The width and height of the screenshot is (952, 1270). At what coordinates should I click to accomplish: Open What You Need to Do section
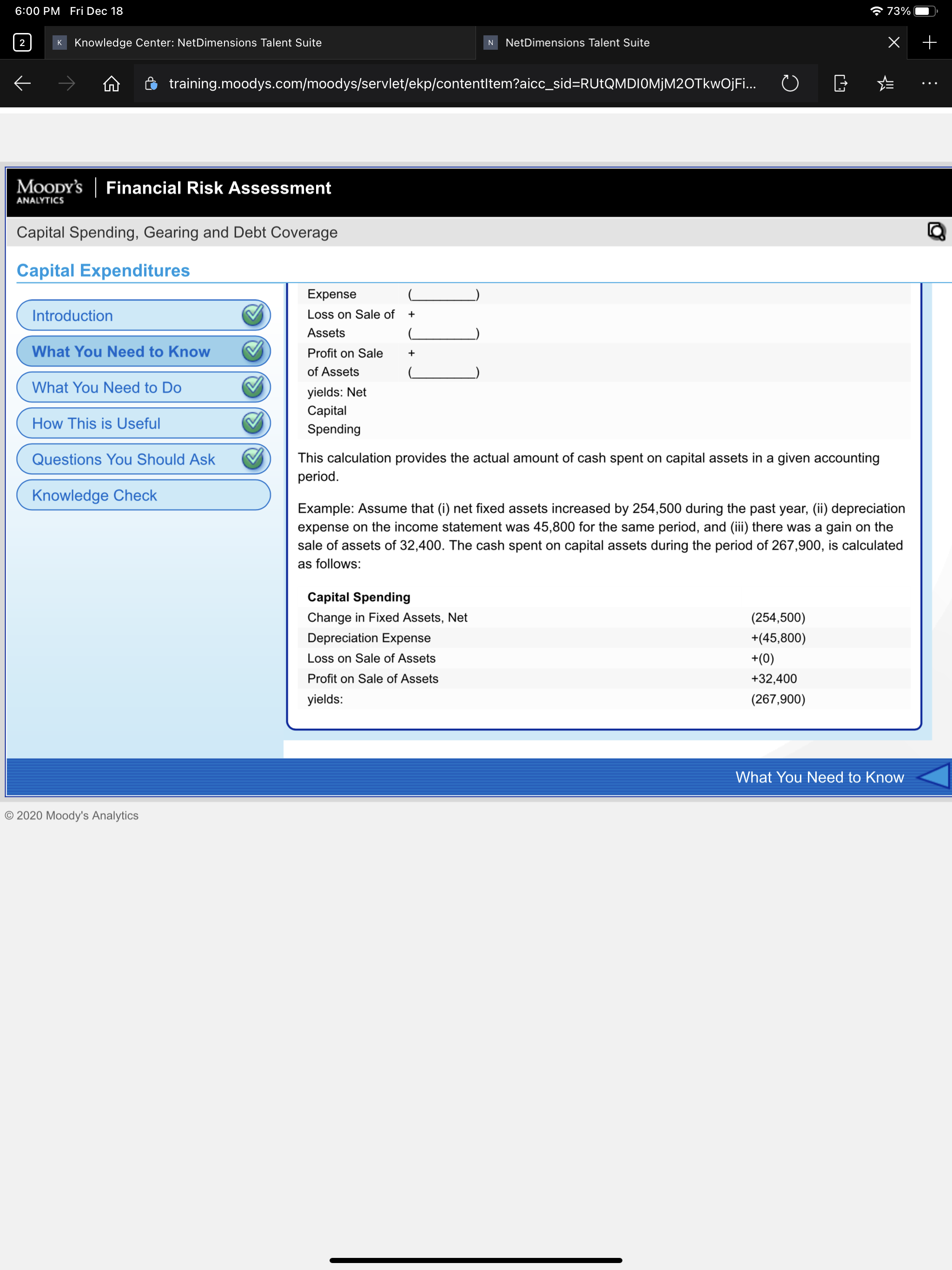(107, 388)
